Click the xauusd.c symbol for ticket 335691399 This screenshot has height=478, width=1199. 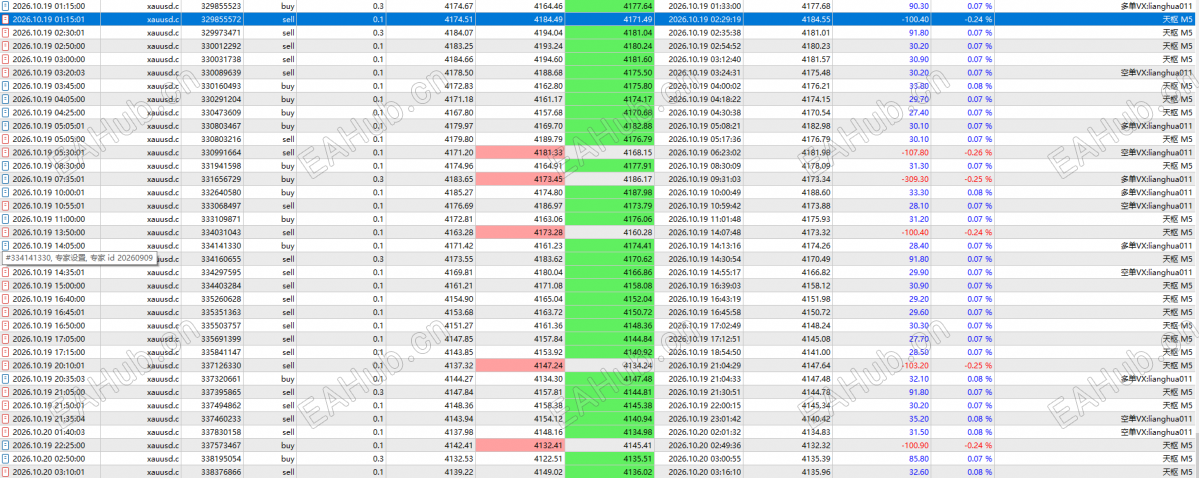pyautogui.click(x=162, y=338)
